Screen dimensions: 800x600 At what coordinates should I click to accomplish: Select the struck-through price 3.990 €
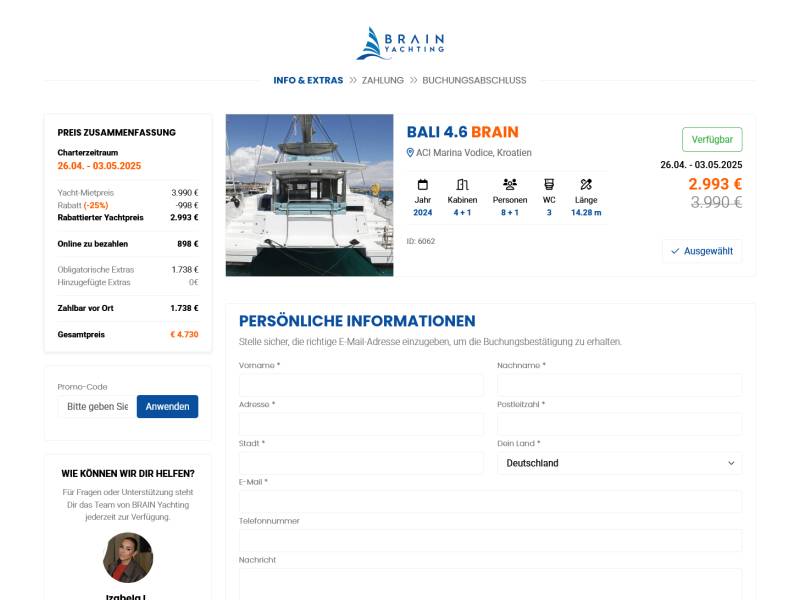tap(716, 203)
